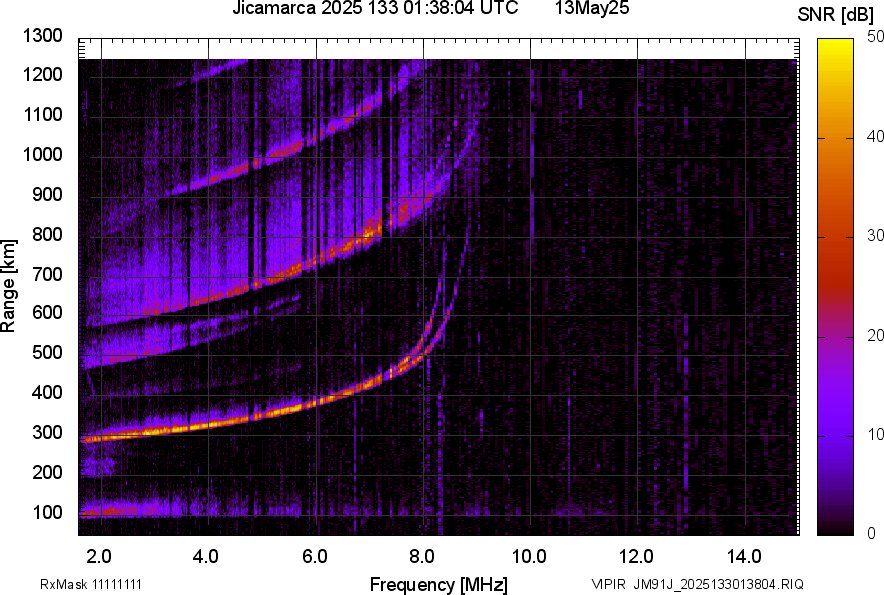Click the colorbar tick label '50'

click(x=875, y=37)
